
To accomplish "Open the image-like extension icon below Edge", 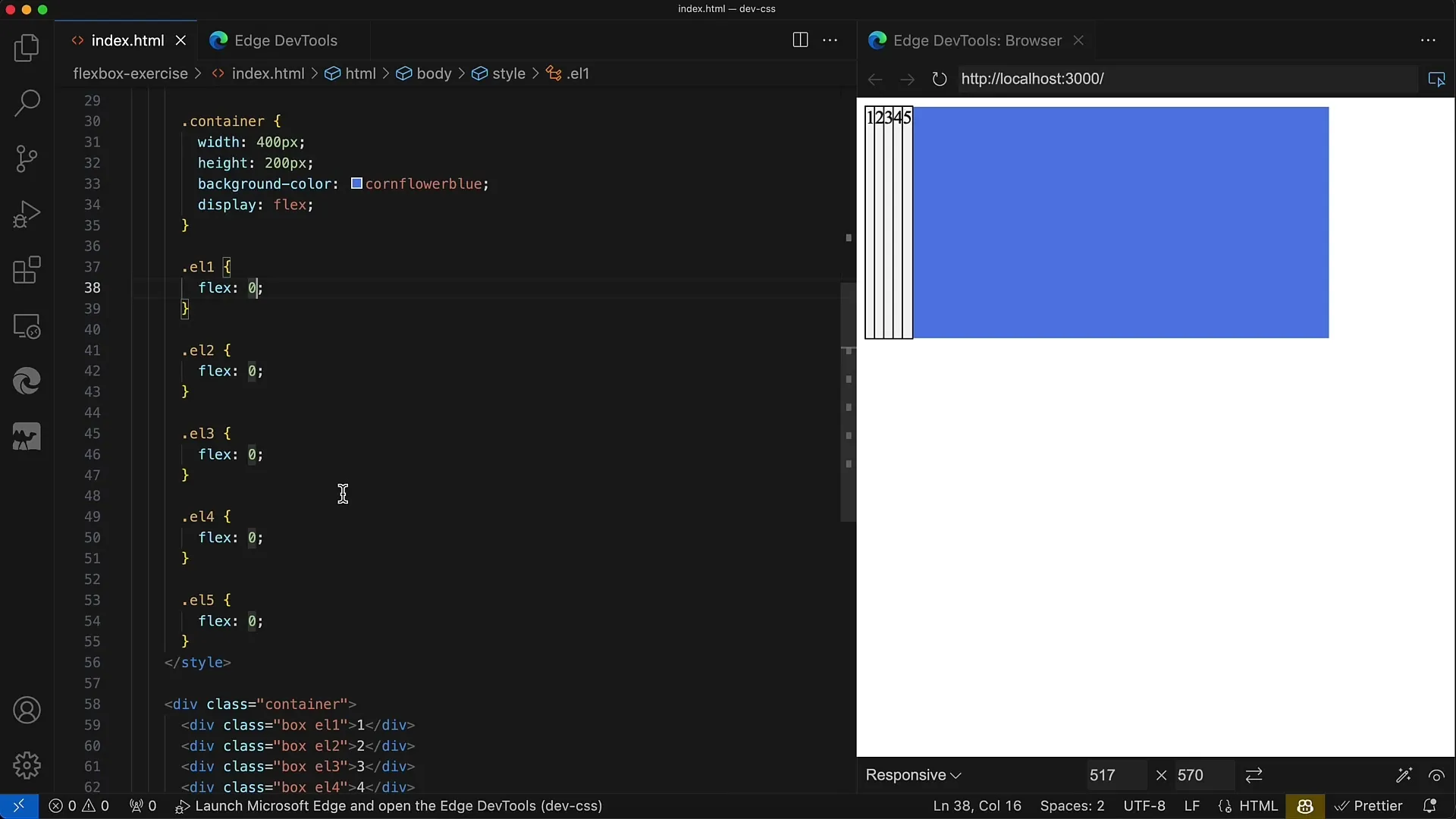I will (27, 437).
